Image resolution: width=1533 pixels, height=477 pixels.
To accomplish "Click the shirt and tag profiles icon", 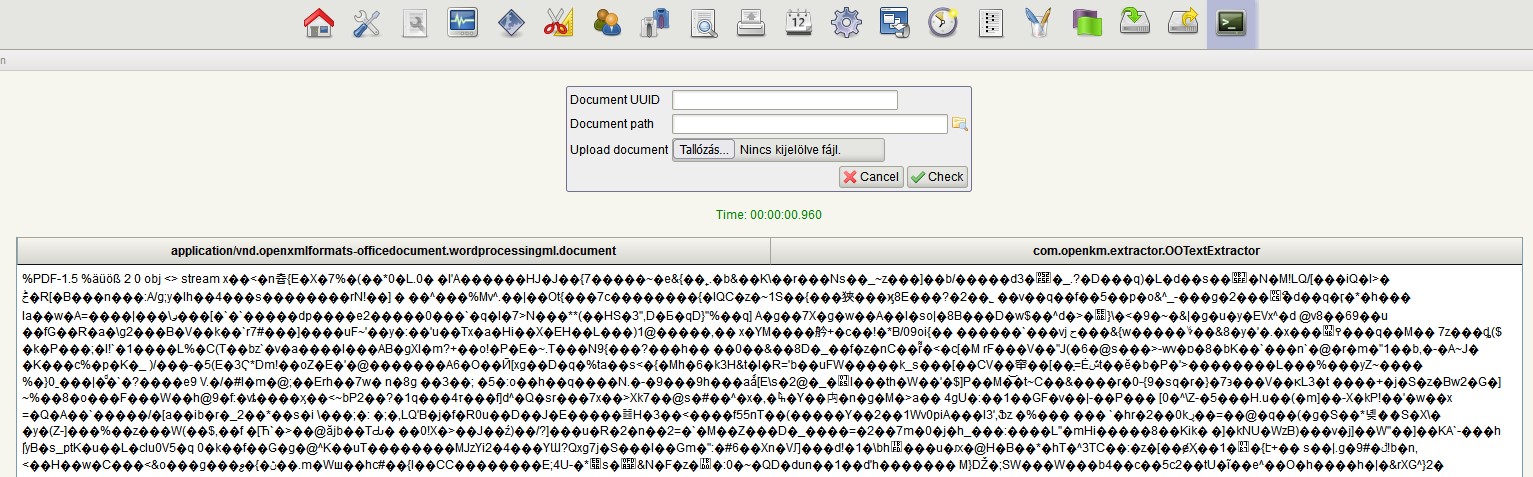I will pyautogui.click(x=655, y=23).
